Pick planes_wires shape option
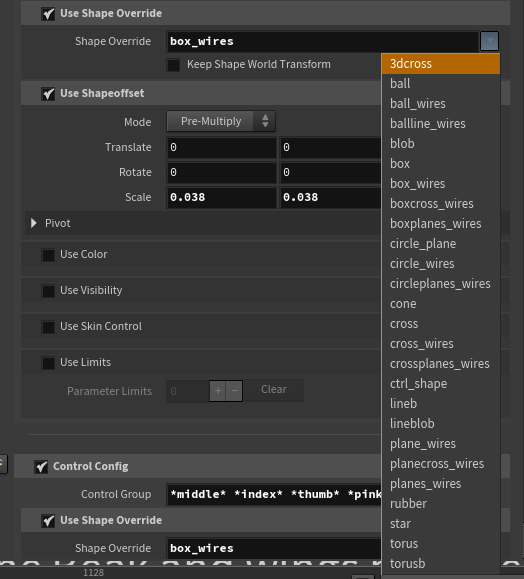Viewport: 524px width, 579px height. coord(441,483)
